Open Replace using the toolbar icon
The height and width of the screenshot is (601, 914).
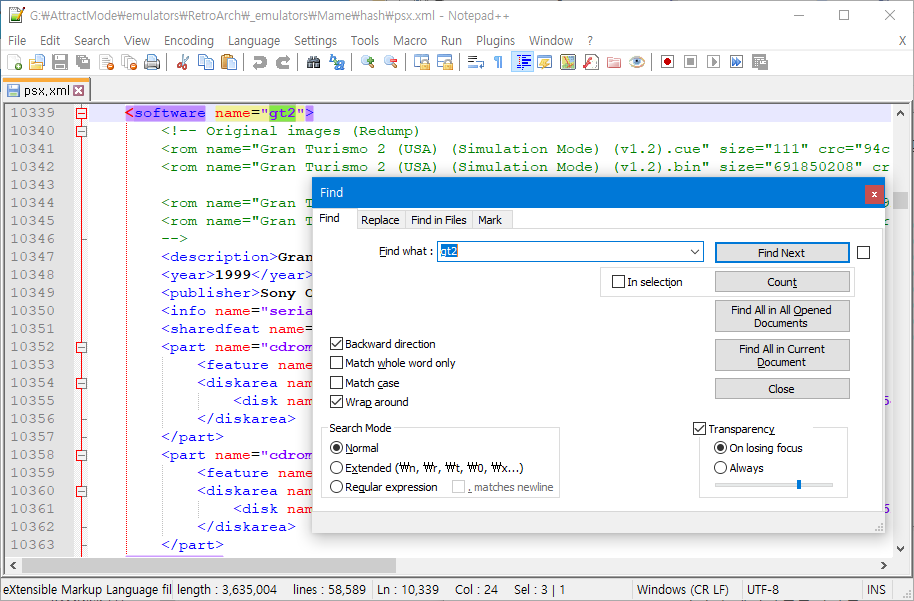(x=336, y=62)
